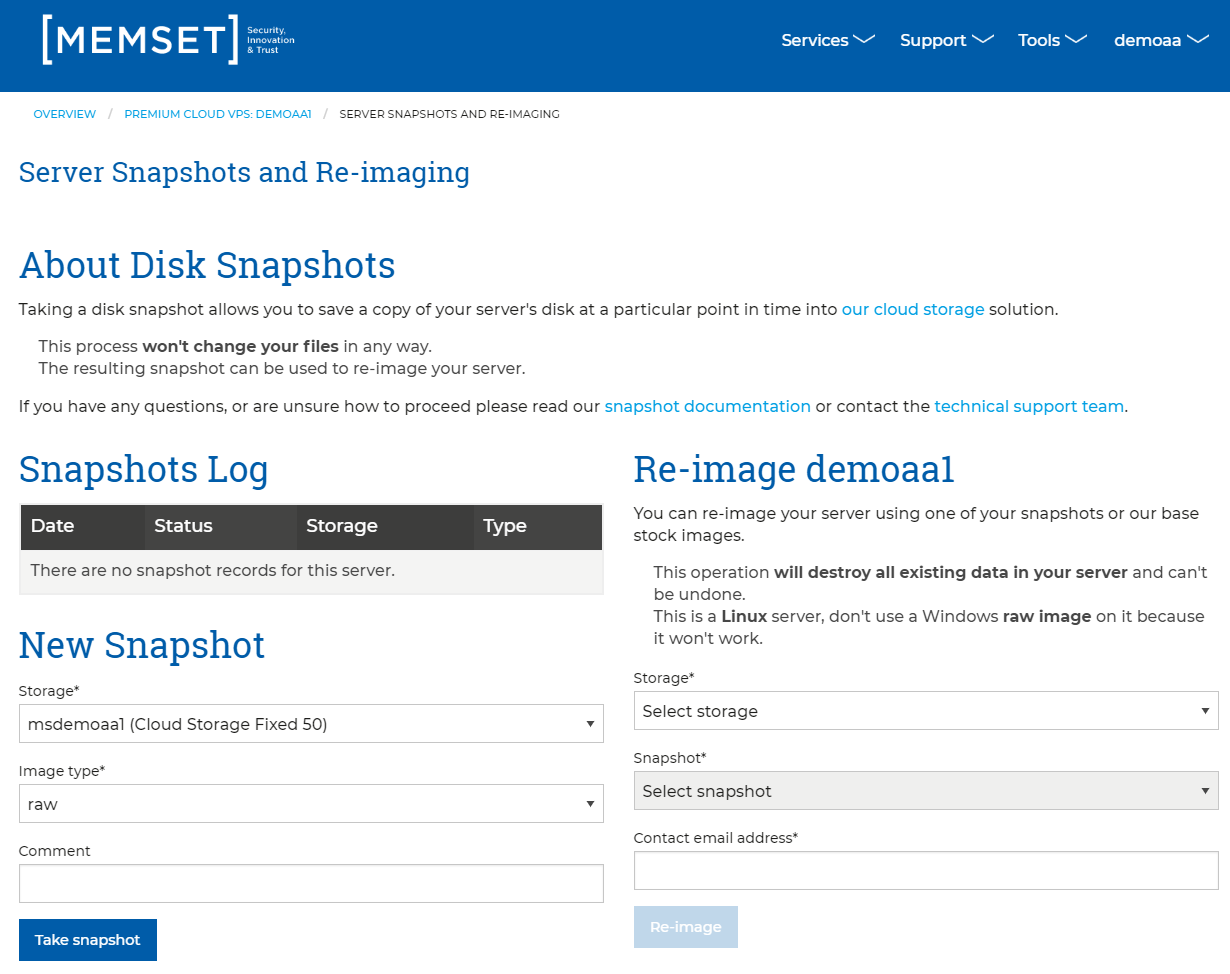Click 'SERVER SNAPSHOTS AND RE-IMAGING' breadcrumb text
Viewport: 1230px width, 974px height.
[x=450, y=114]
